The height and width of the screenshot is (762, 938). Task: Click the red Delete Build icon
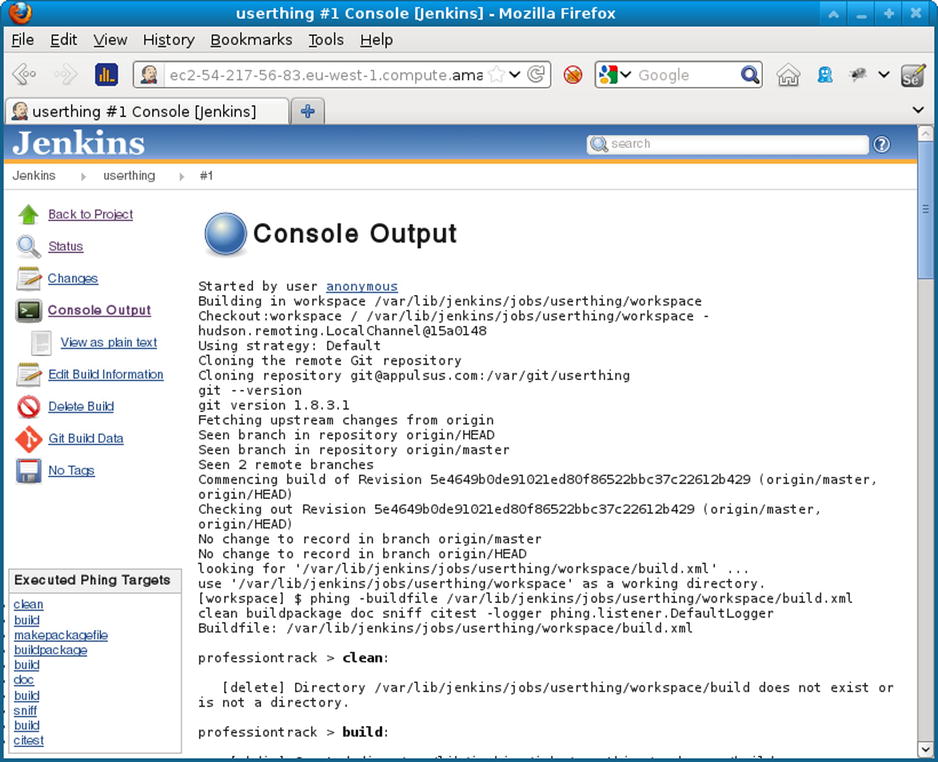click(x=28, y=407)
